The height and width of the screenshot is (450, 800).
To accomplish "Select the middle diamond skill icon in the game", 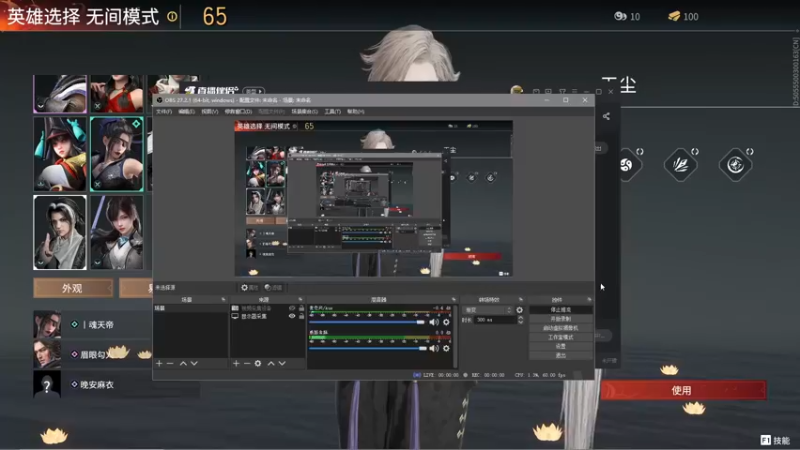I will tap(681, 164).
